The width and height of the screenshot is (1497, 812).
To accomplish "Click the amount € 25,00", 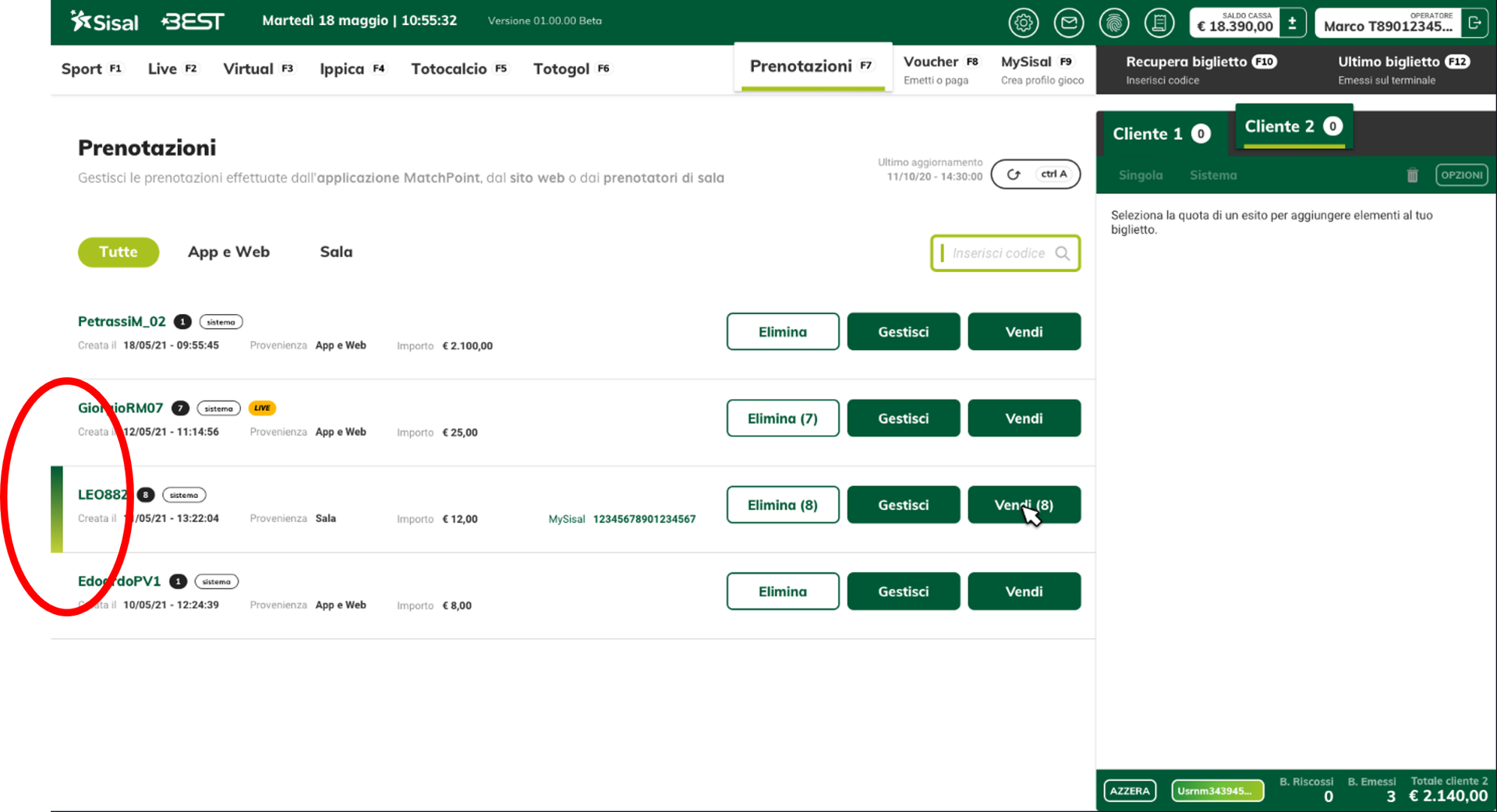I will tap(460, 432).
